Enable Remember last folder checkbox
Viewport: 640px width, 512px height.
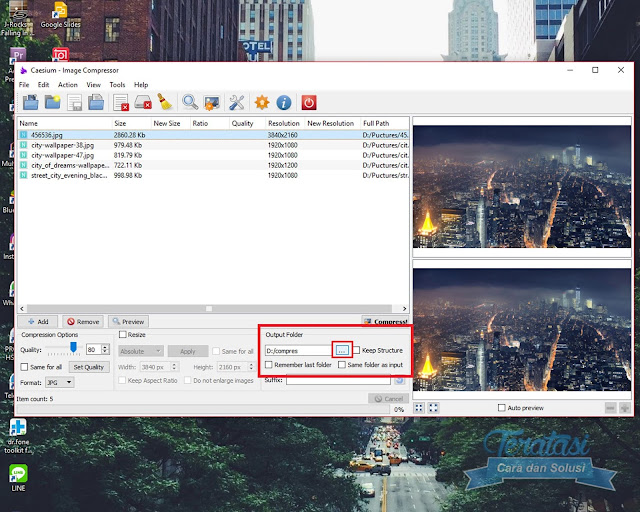[269, 365]
